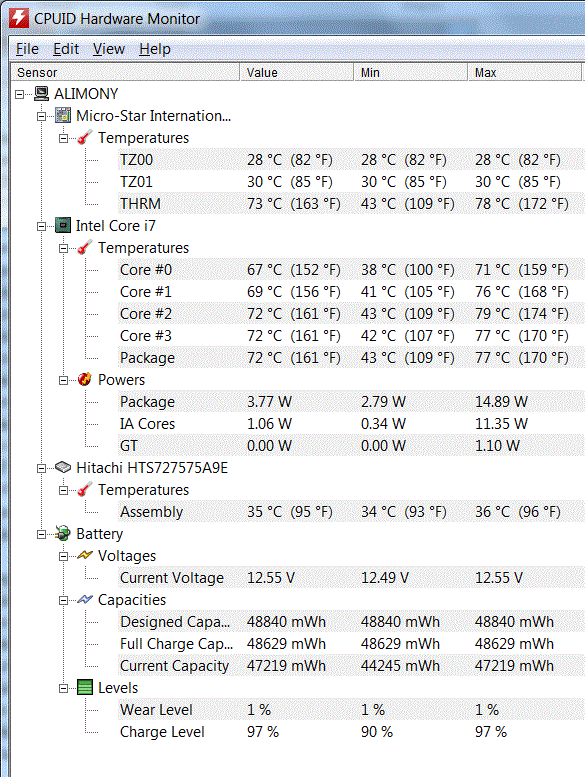Click the Battery icon

[63, 534]
